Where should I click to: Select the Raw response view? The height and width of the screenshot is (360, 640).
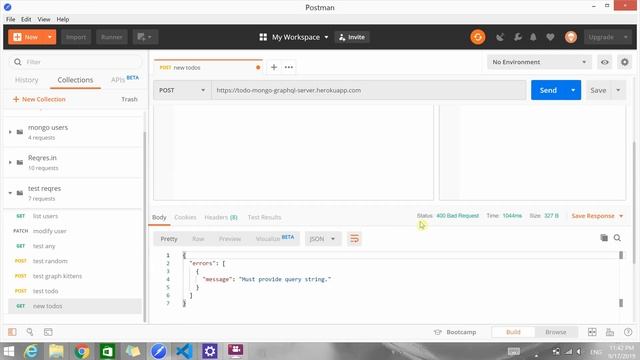click(x=198, y=239)
